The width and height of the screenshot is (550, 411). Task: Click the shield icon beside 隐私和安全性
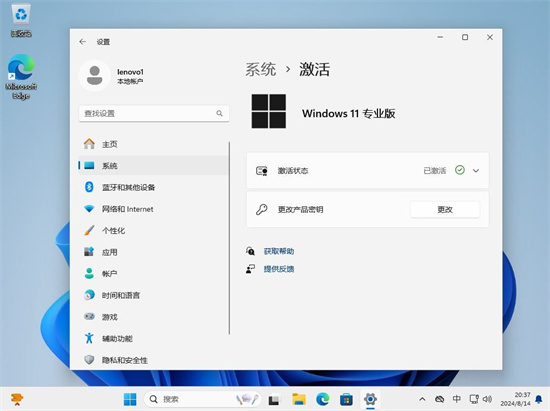tap(89, 360)
